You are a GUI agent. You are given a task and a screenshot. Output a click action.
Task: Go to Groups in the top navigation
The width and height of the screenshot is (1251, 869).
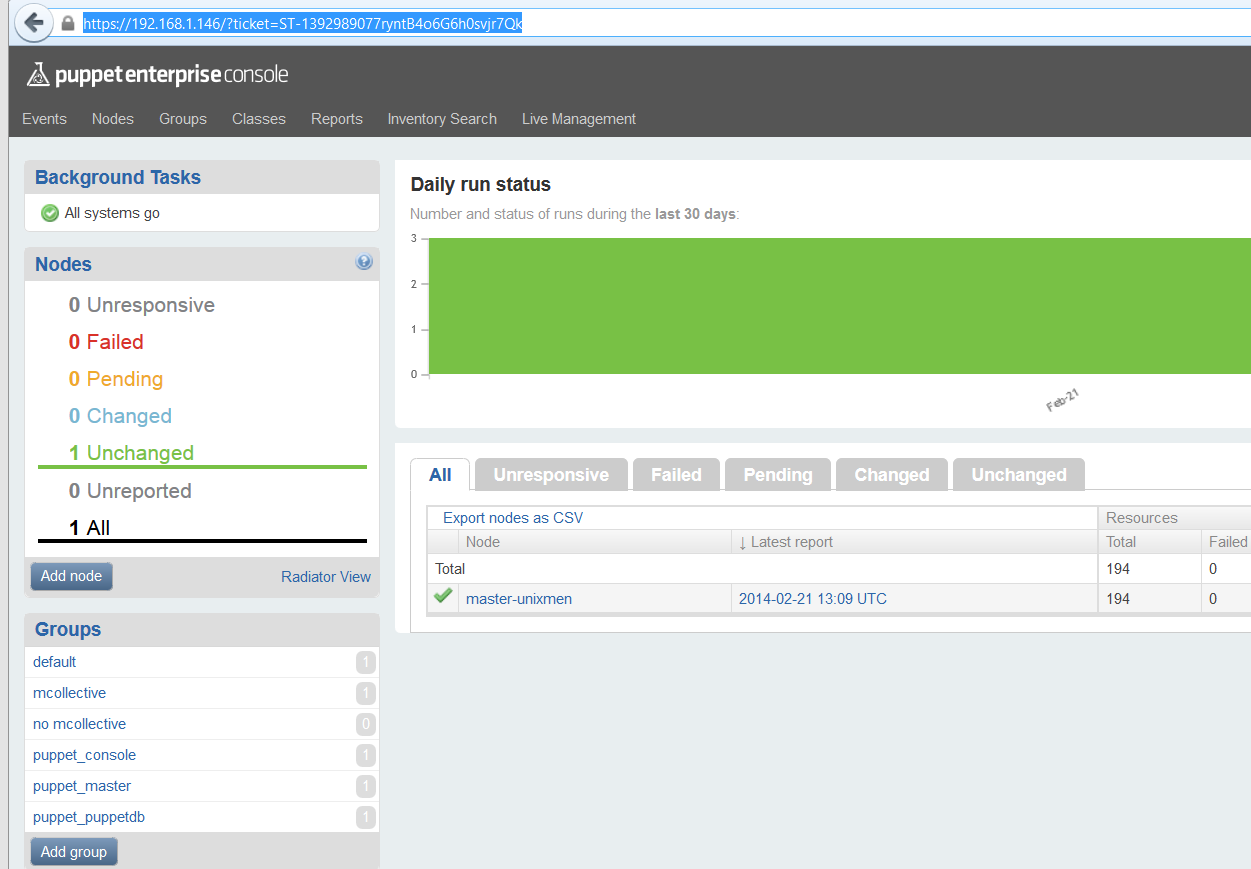point(183,119)
